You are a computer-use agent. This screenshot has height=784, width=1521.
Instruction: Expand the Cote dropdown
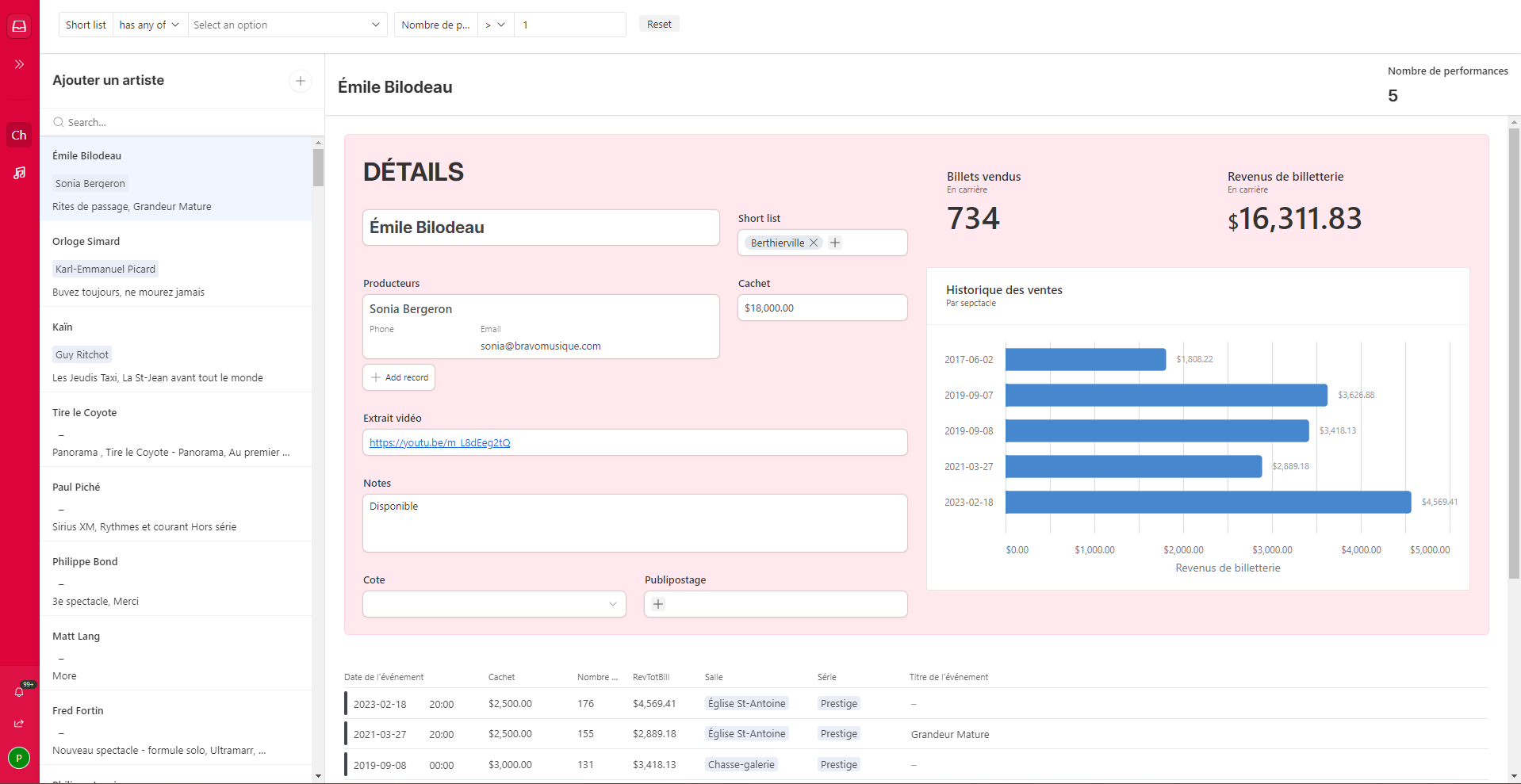pos(494,604)
